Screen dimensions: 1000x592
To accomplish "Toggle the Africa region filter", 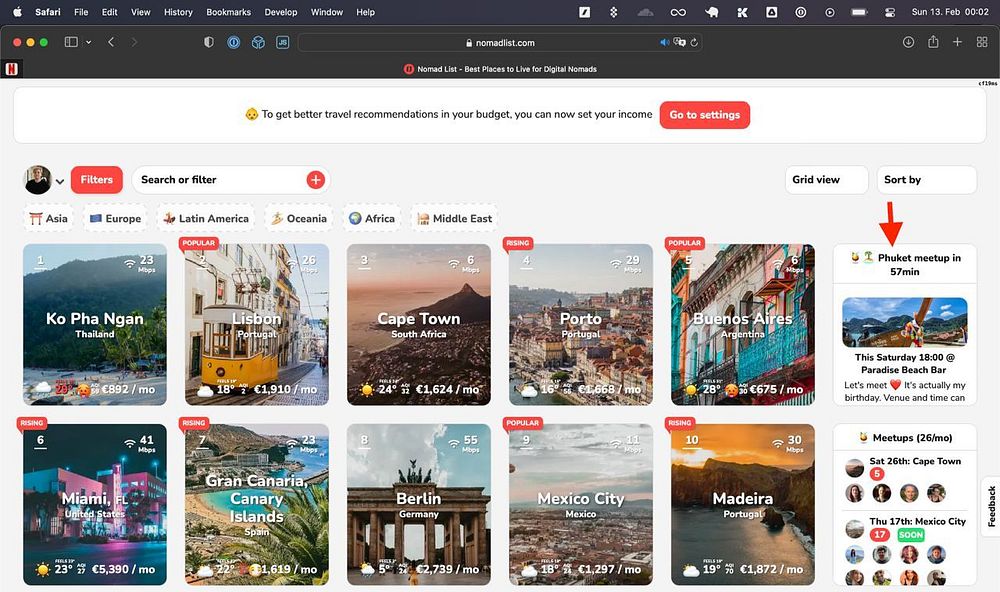I will click(372, 218).
